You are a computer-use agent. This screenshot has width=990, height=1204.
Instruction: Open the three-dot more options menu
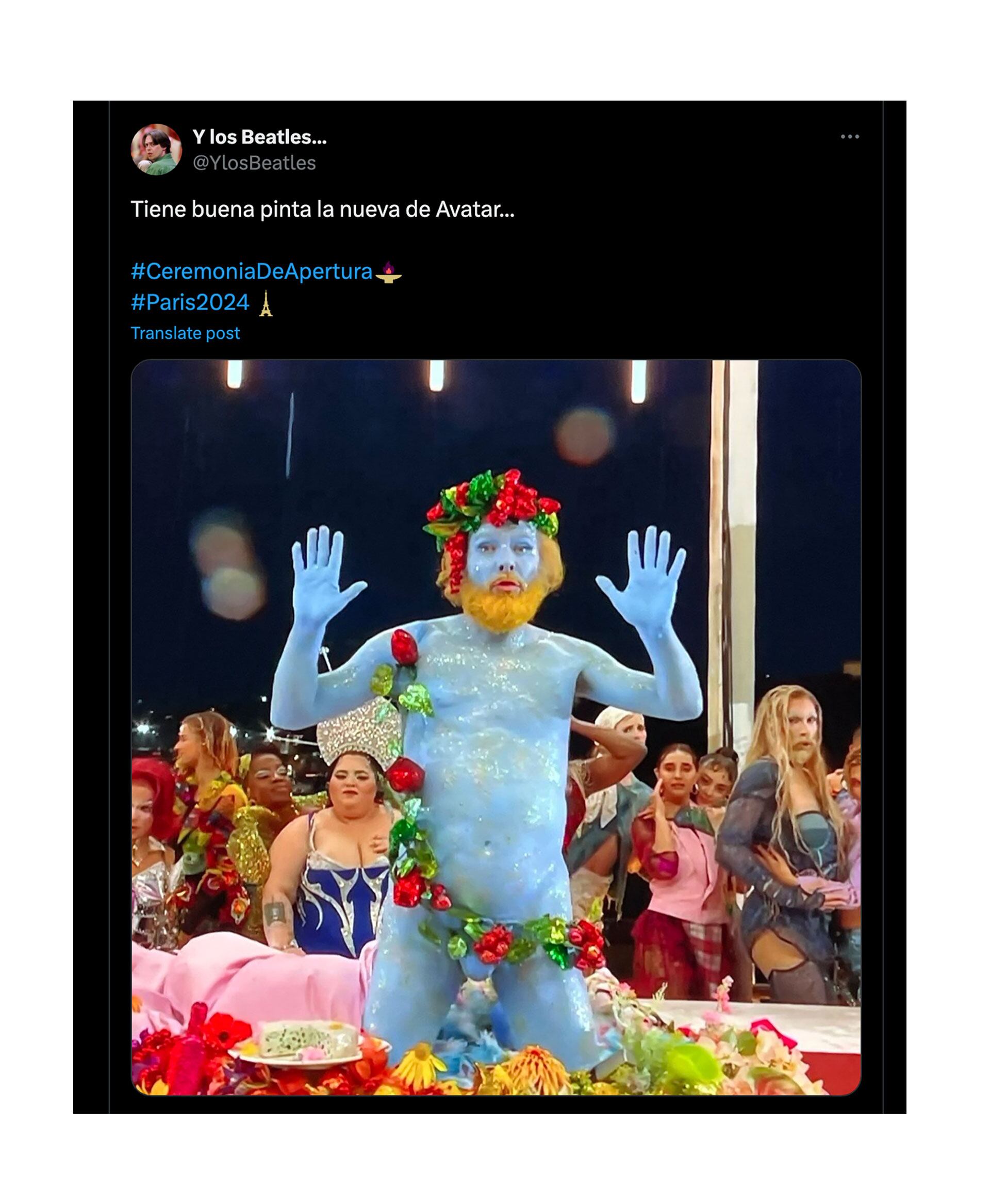(849, 137)
